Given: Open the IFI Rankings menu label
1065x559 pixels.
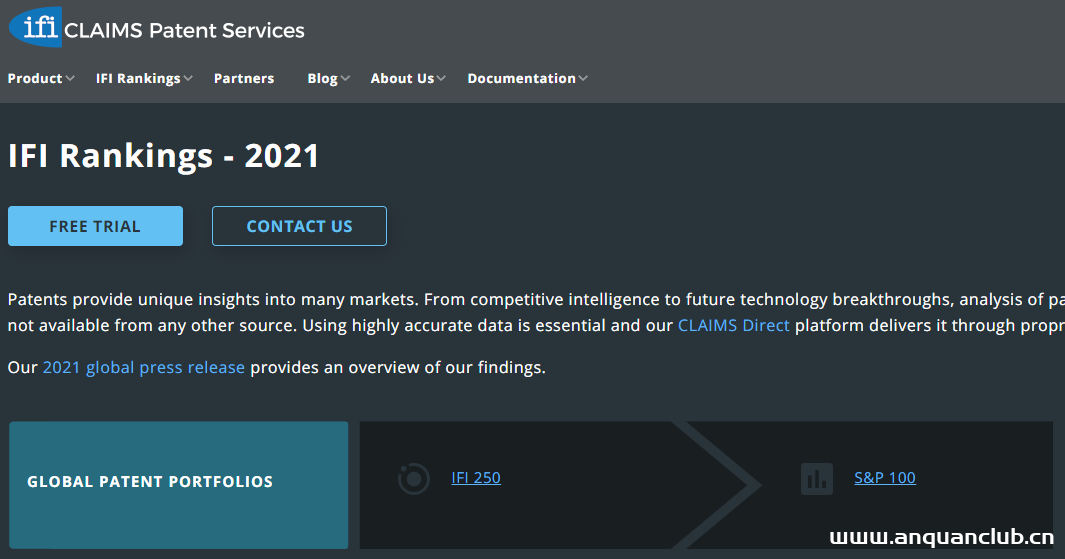Looking at the screenshot, I should point(138,78).
